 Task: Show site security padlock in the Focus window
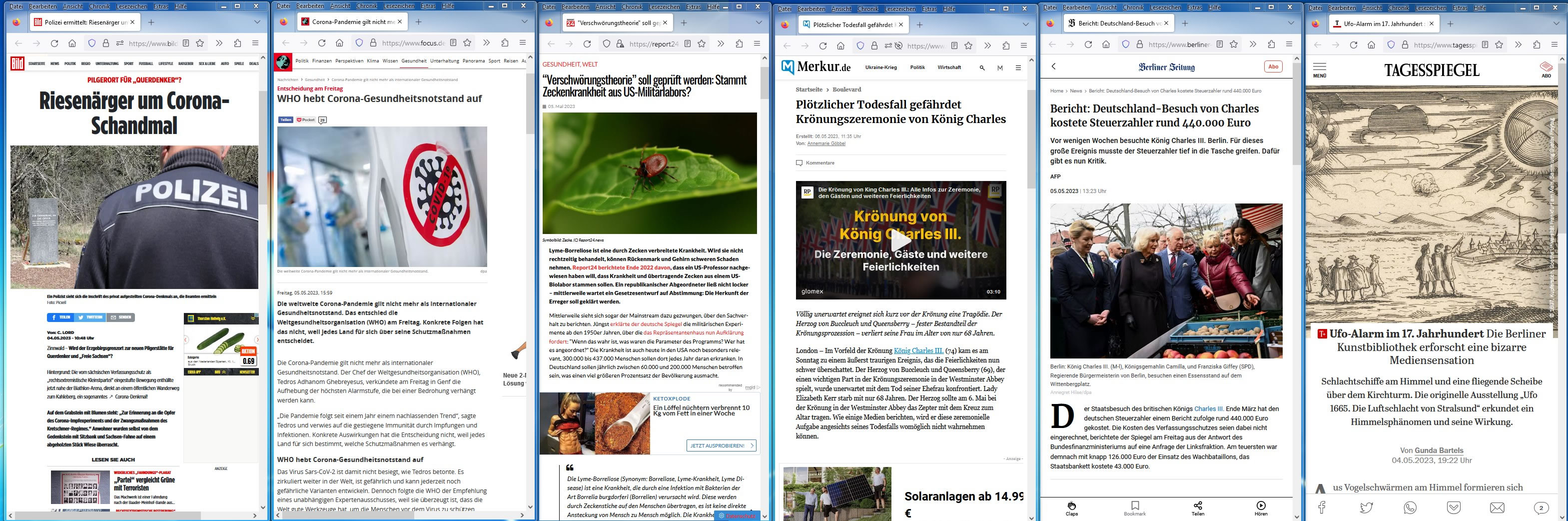(373, 42)
